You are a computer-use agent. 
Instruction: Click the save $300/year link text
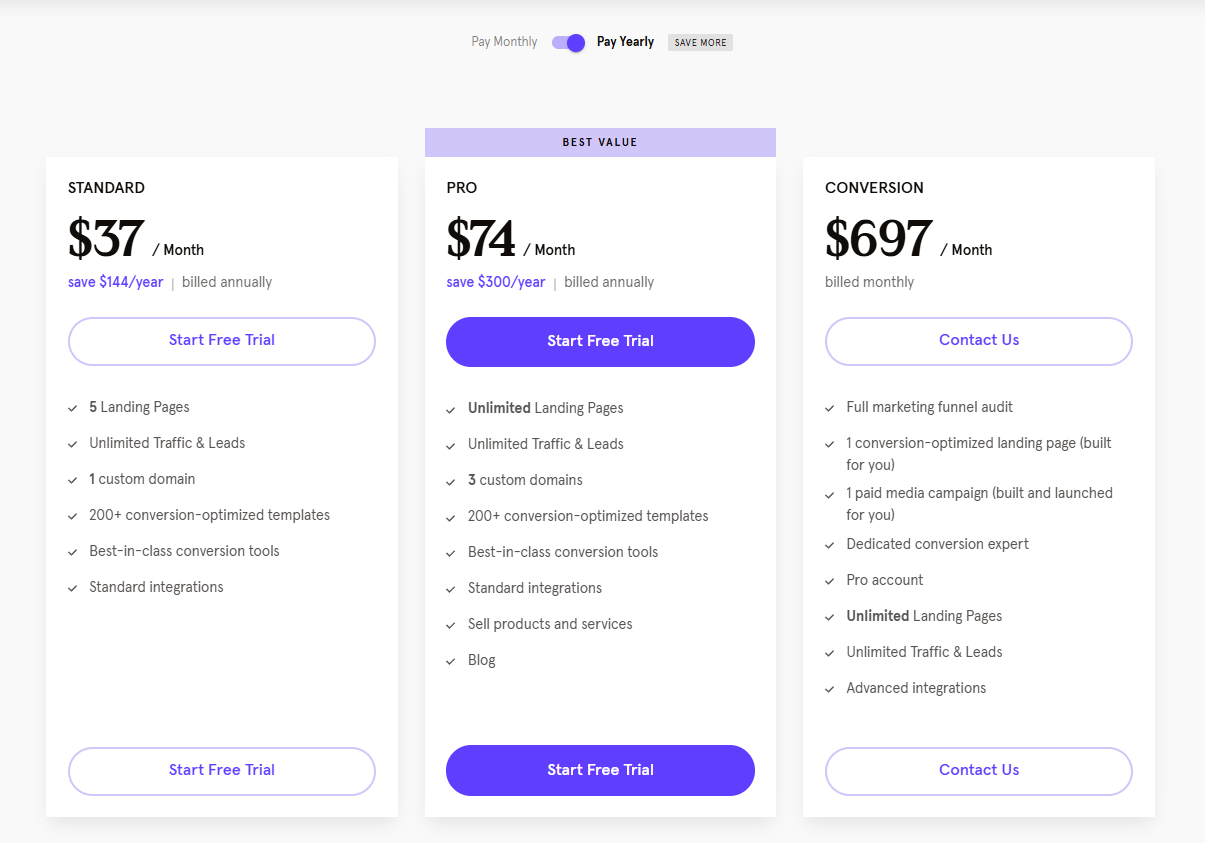tap(496, 282)
